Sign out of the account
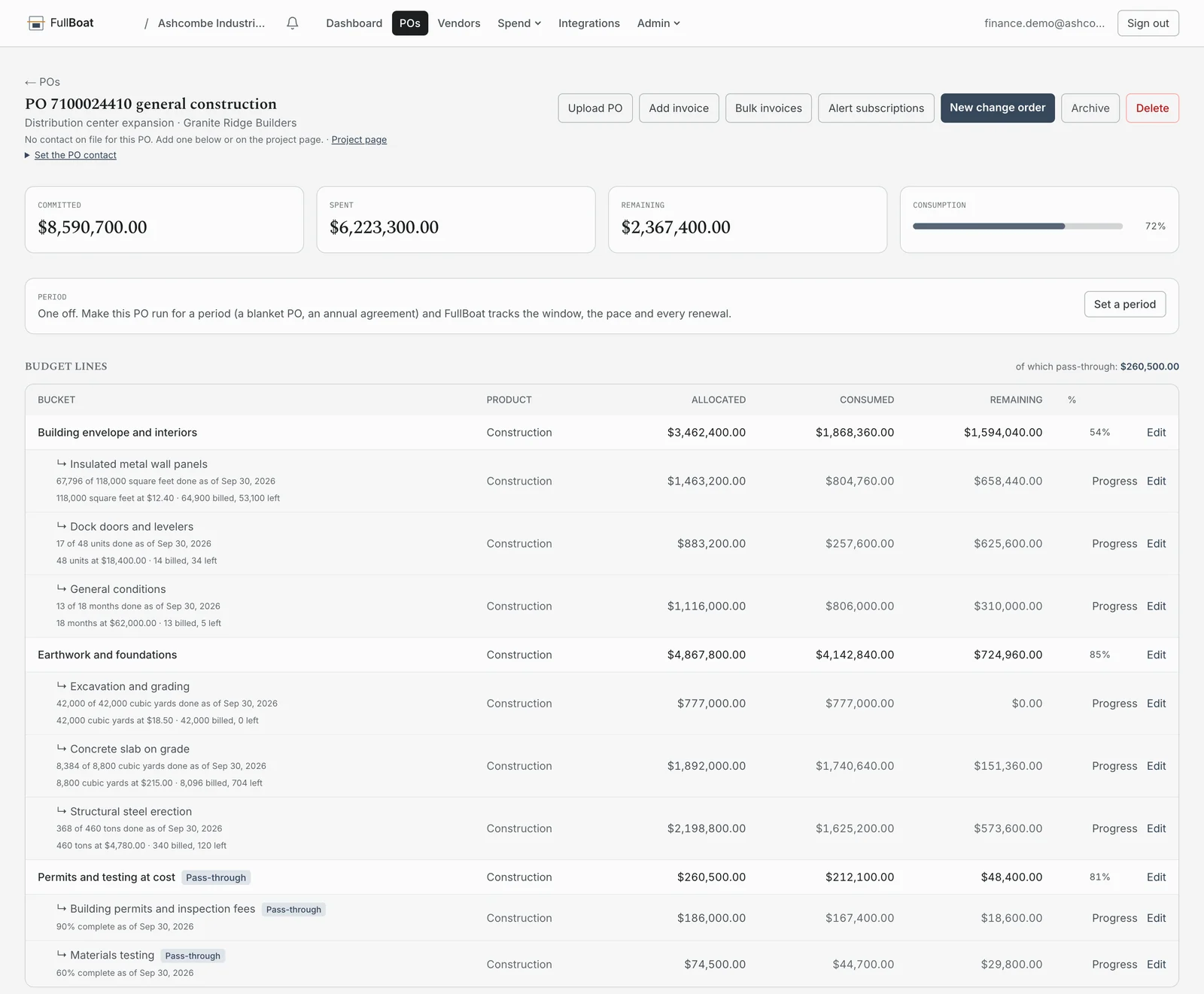 click(1148, 23)
